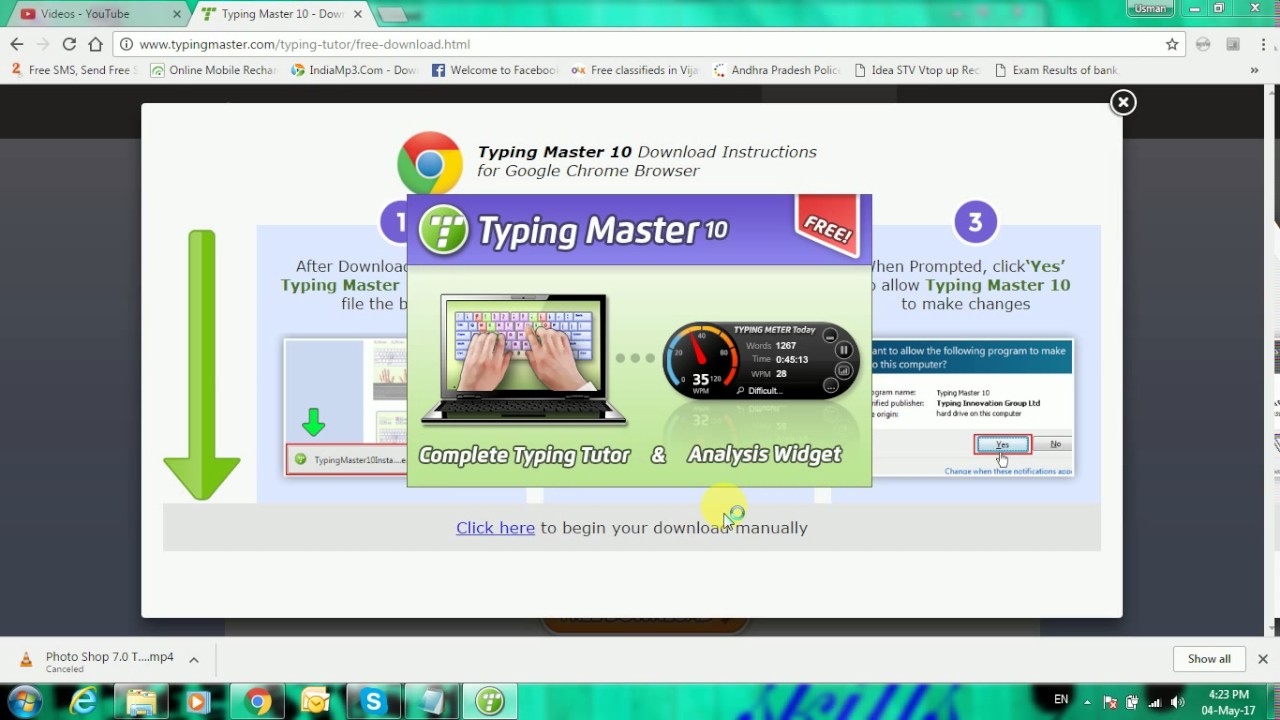This screenshot has height=720, width=1280.
Task: Click the Google Chrome taskbar icon
Action: [x=258, y=702]
